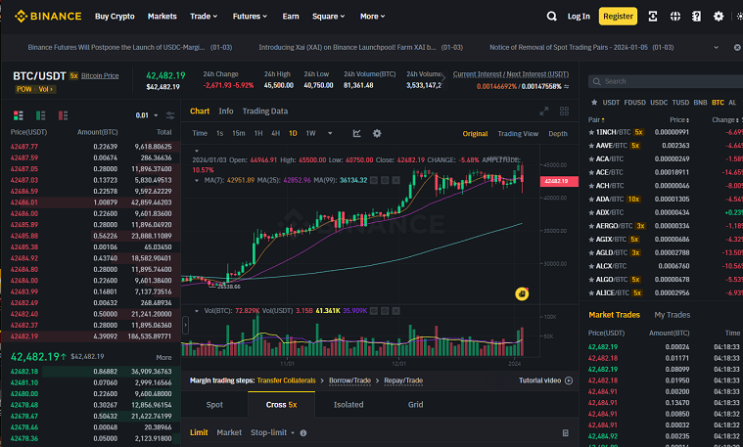
Task: Collapse the order book side handle
Action: [185, 325]
